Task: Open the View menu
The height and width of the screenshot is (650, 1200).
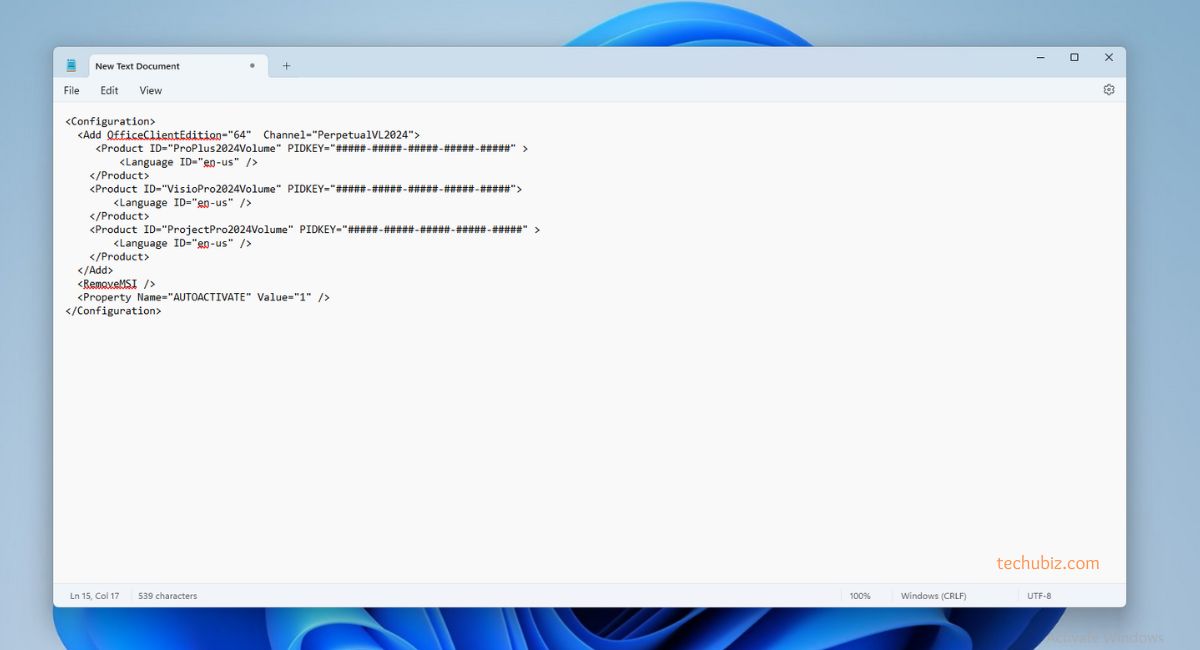Action: pyautogui.click(x=150, y=90)
